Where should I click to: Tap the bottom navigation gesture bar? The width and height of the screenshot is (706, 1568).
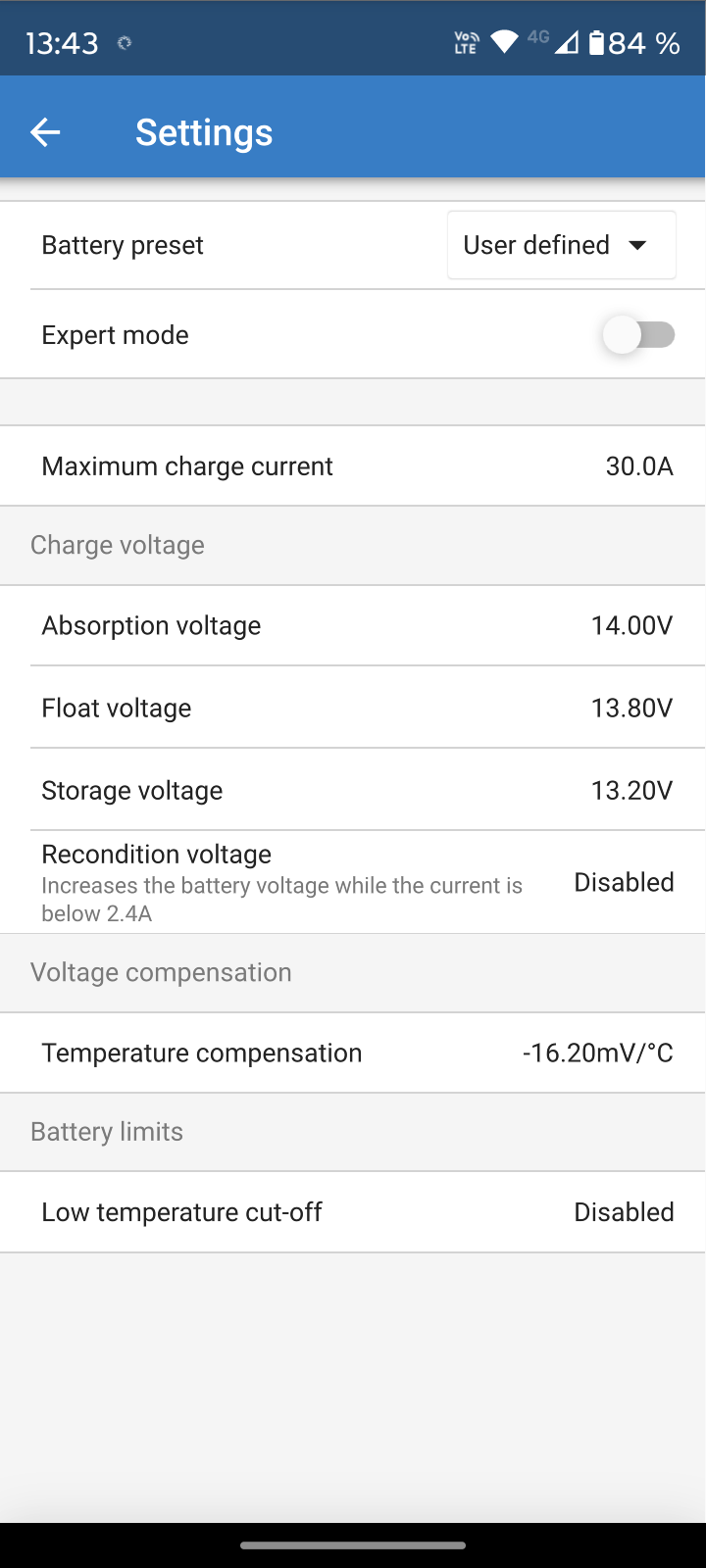[x=353, y=1545]
